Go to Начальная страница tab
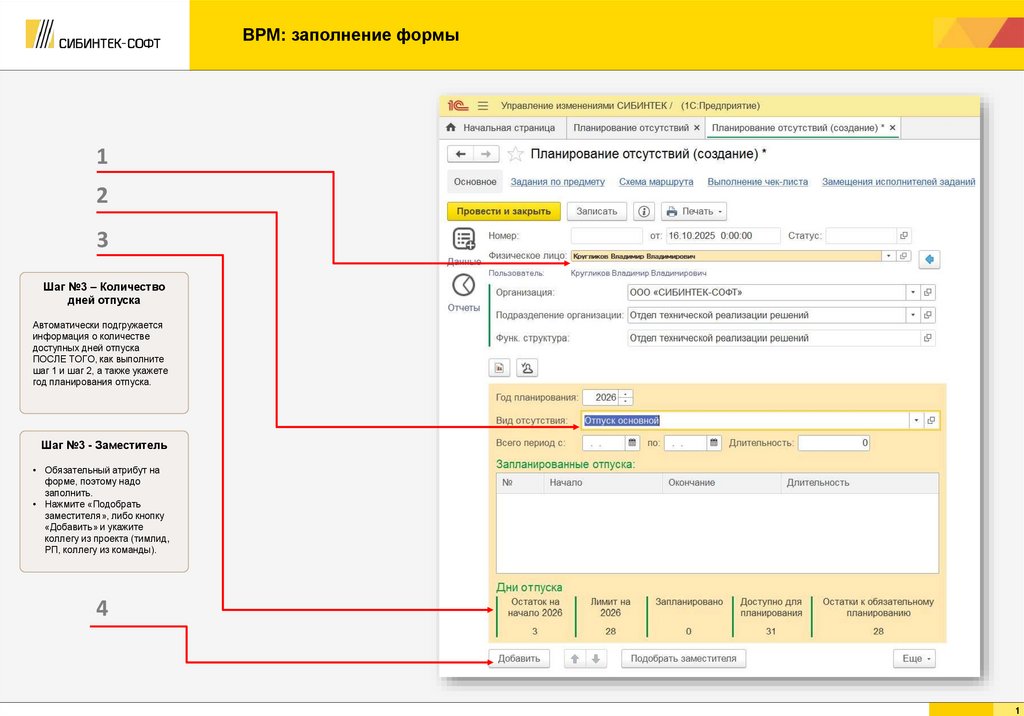 tap(501, 128)
